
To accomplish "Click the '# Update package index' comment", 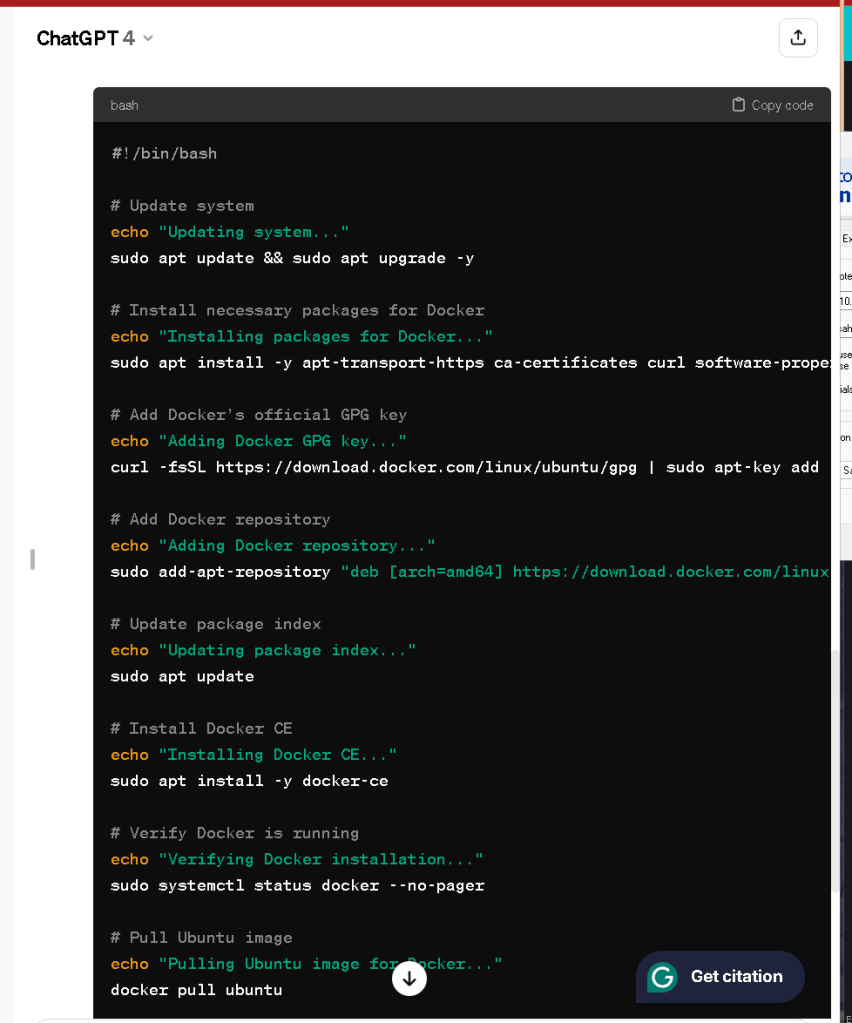I will coord(216,624).
